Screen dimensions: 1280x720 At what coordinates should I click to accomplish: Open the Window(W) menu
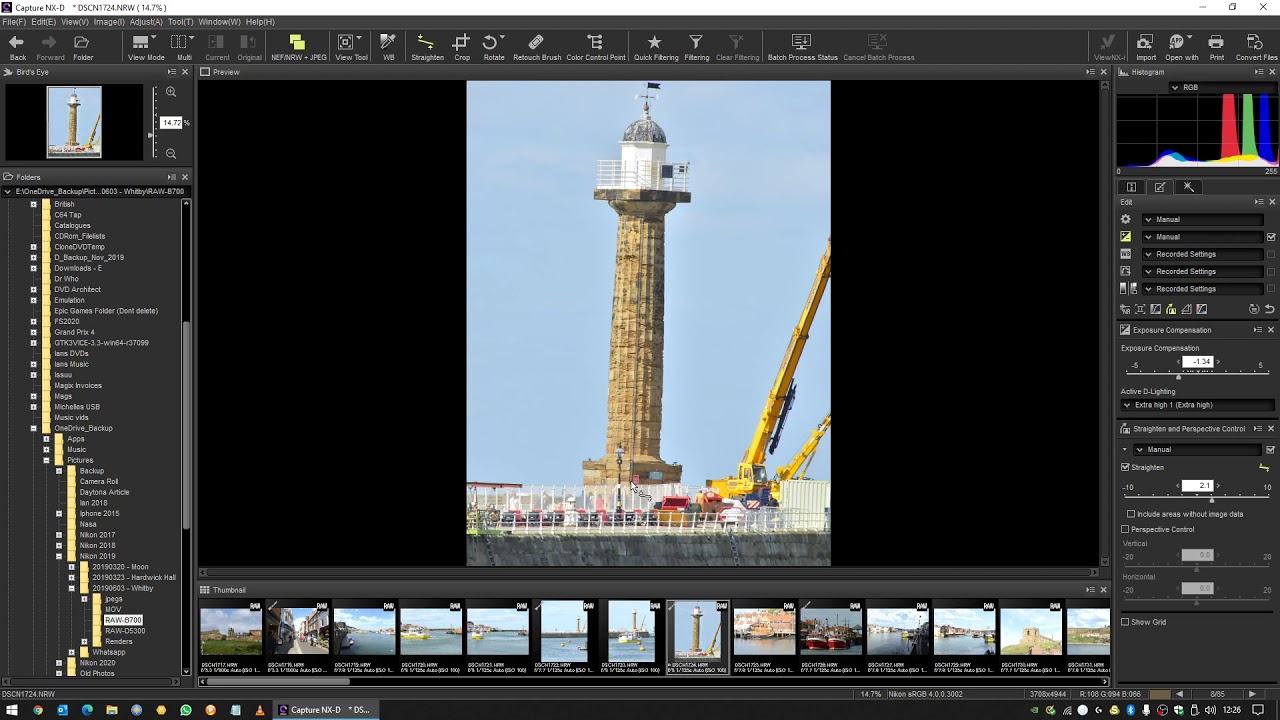pos(219,22)
